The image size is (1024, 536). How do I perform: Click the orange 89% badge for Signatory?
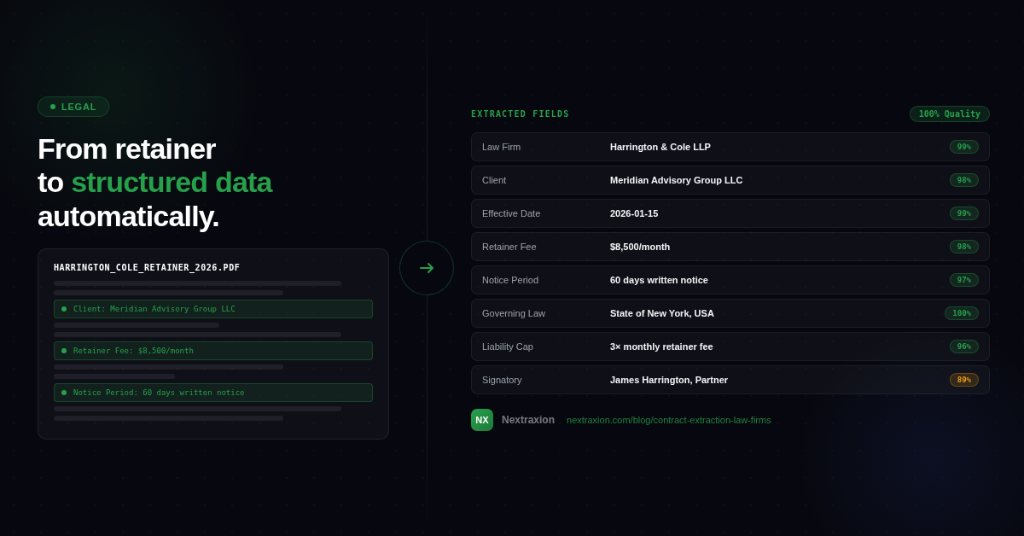pyautogui.click(x=964, y=380)
